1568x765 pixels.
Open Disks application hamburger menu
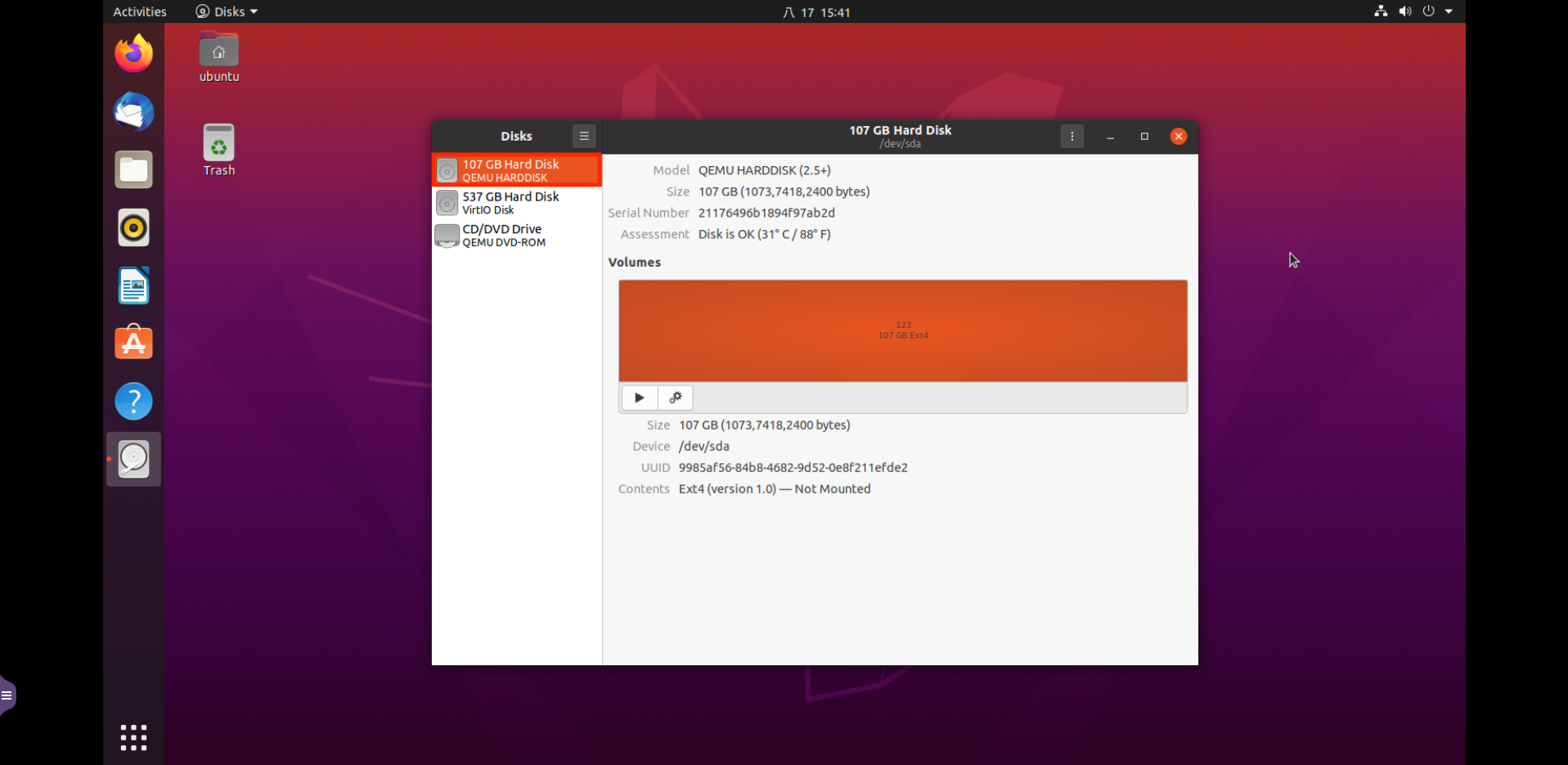[584, 136]
